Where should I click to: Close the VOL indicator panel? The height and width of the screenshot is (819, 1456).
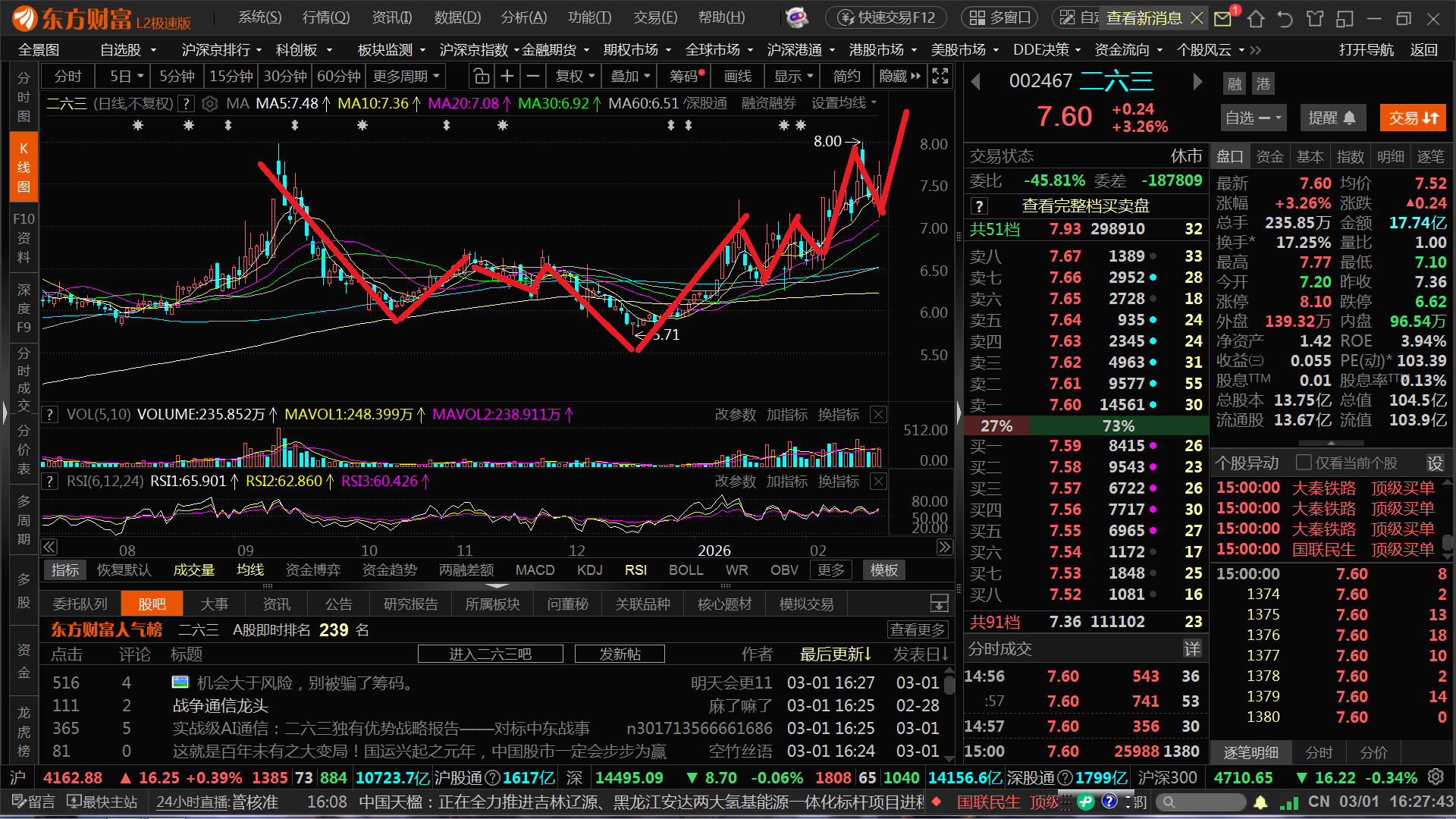tap(878, 415)
